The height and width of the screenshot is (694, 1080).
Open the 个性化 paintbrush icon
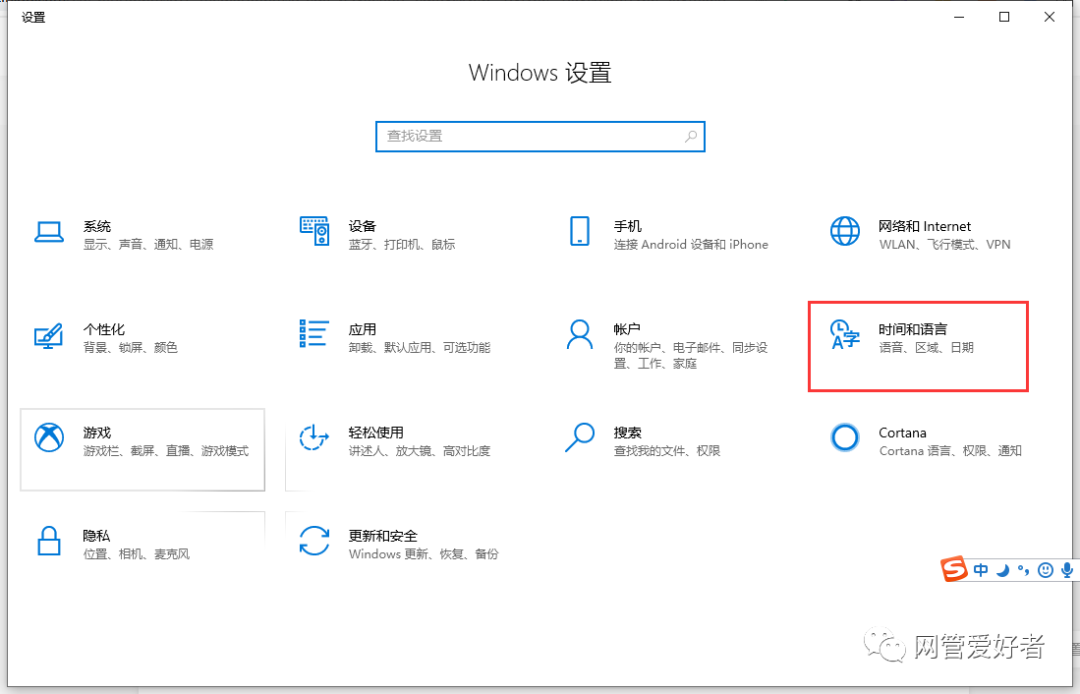click(x=49, y=335)
